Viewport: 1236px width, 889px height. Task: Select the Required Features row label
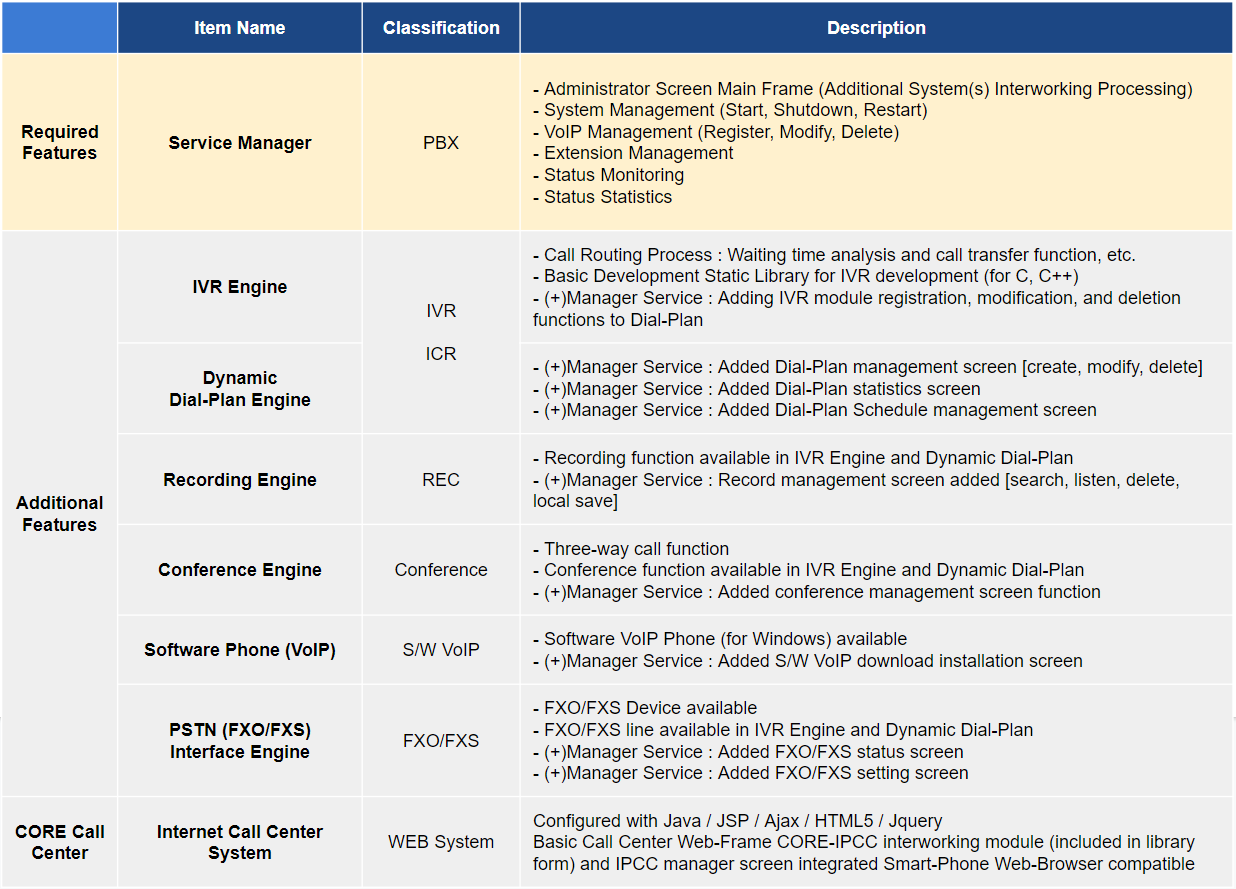click(x=60, y=142)
